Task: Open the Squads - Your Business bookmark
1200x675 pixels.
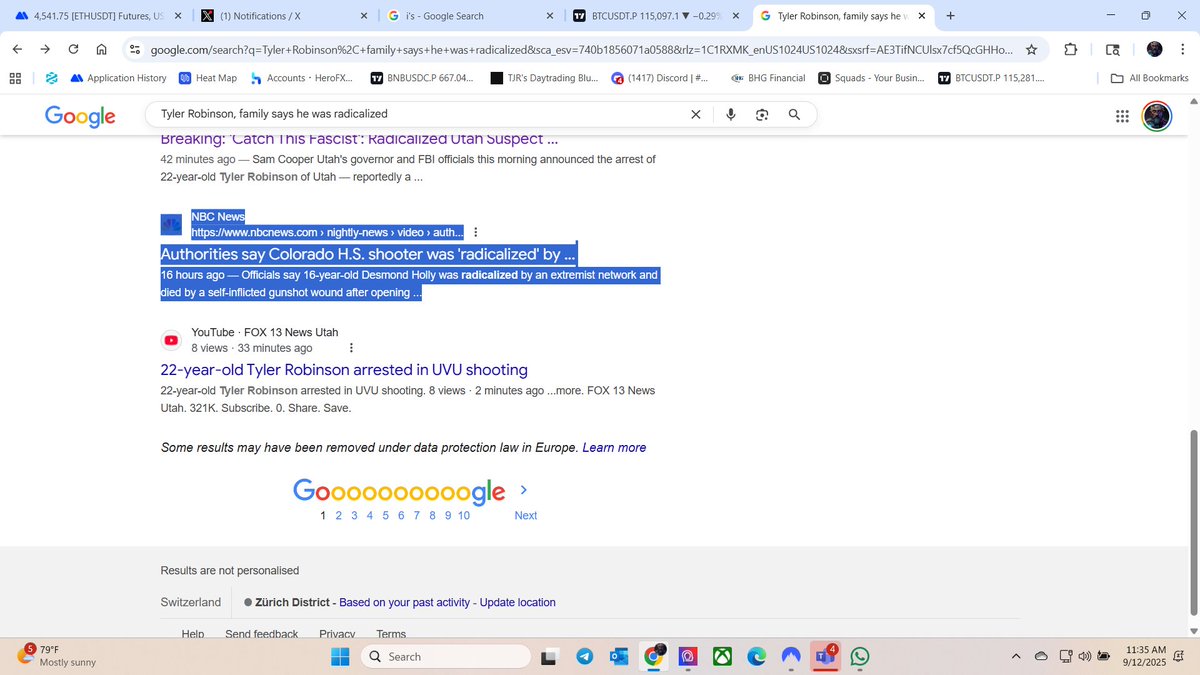Action: click(x=871, y=78)
